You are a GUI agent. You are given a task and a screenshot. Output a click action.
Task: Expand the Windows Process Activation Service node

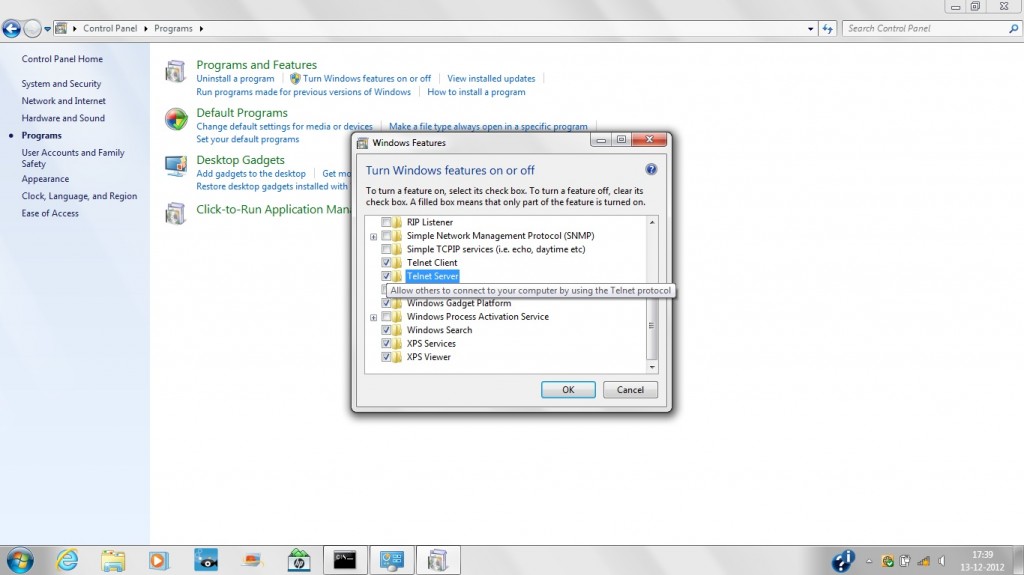pyautogui.click(x=373, y=317)
